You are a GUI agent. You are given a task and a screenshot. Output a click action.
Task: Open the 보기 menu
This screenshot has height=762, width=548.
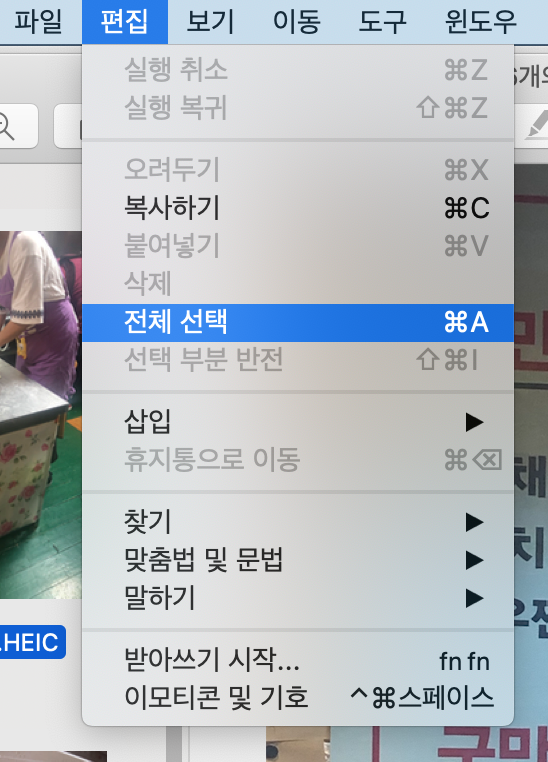point(210,22)
